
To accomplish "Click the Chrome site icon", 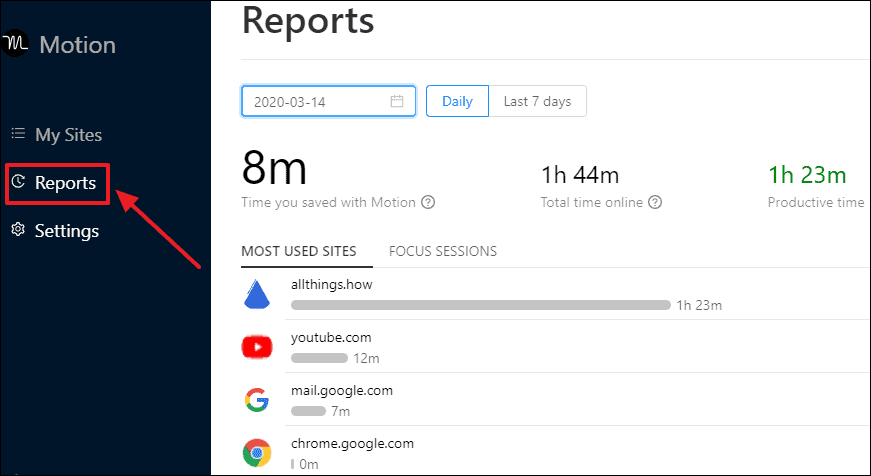I will 257,453.
